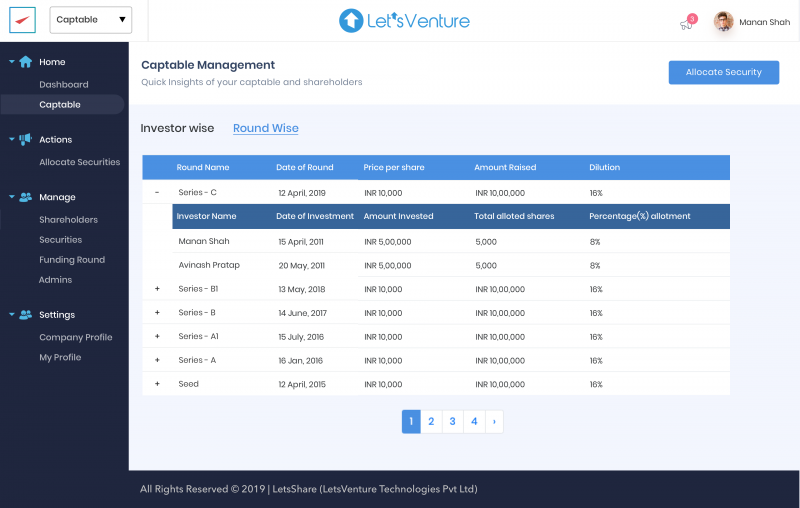Click the Home house icon
This screenshot has height=508, width=800.
tap(26, 62)
